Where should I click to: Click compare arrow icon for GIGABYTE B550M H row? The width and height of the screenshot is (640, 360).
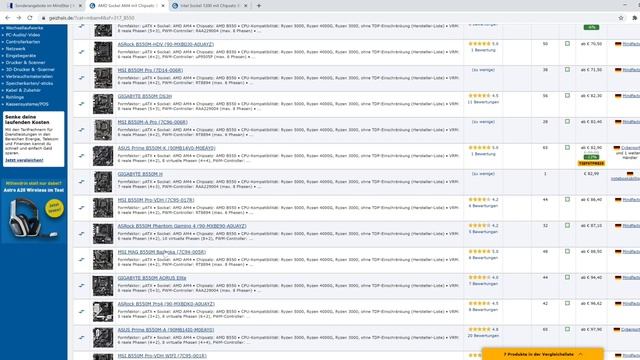[82, 182]
